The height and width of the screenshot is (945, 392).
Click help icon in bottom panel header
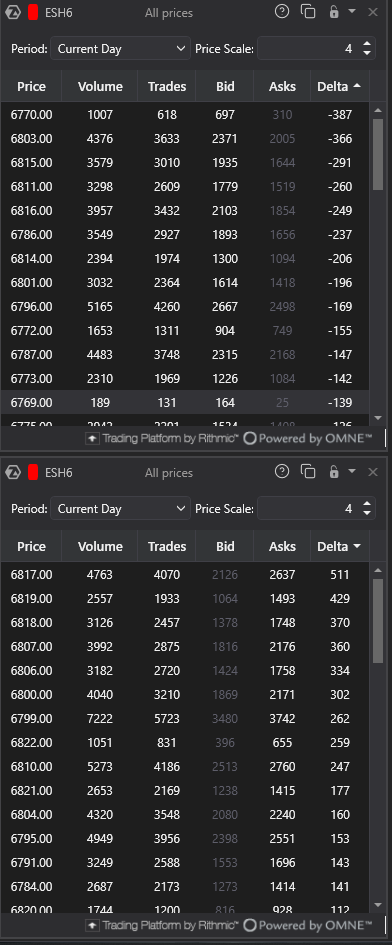pos(282,471)
